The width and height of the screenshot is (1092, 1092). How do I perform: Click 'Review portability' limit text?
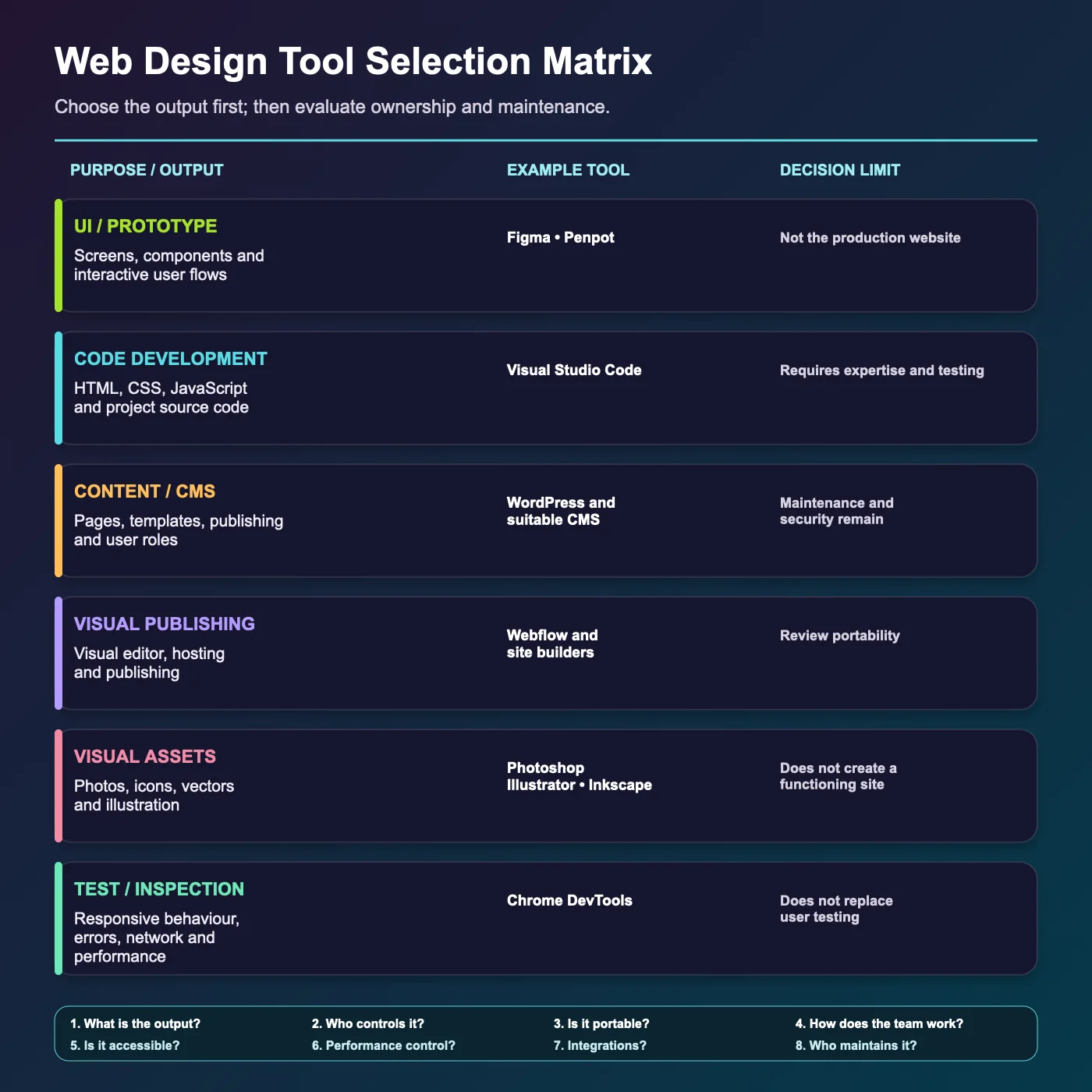pyautogui.click(x=840, y=636)
